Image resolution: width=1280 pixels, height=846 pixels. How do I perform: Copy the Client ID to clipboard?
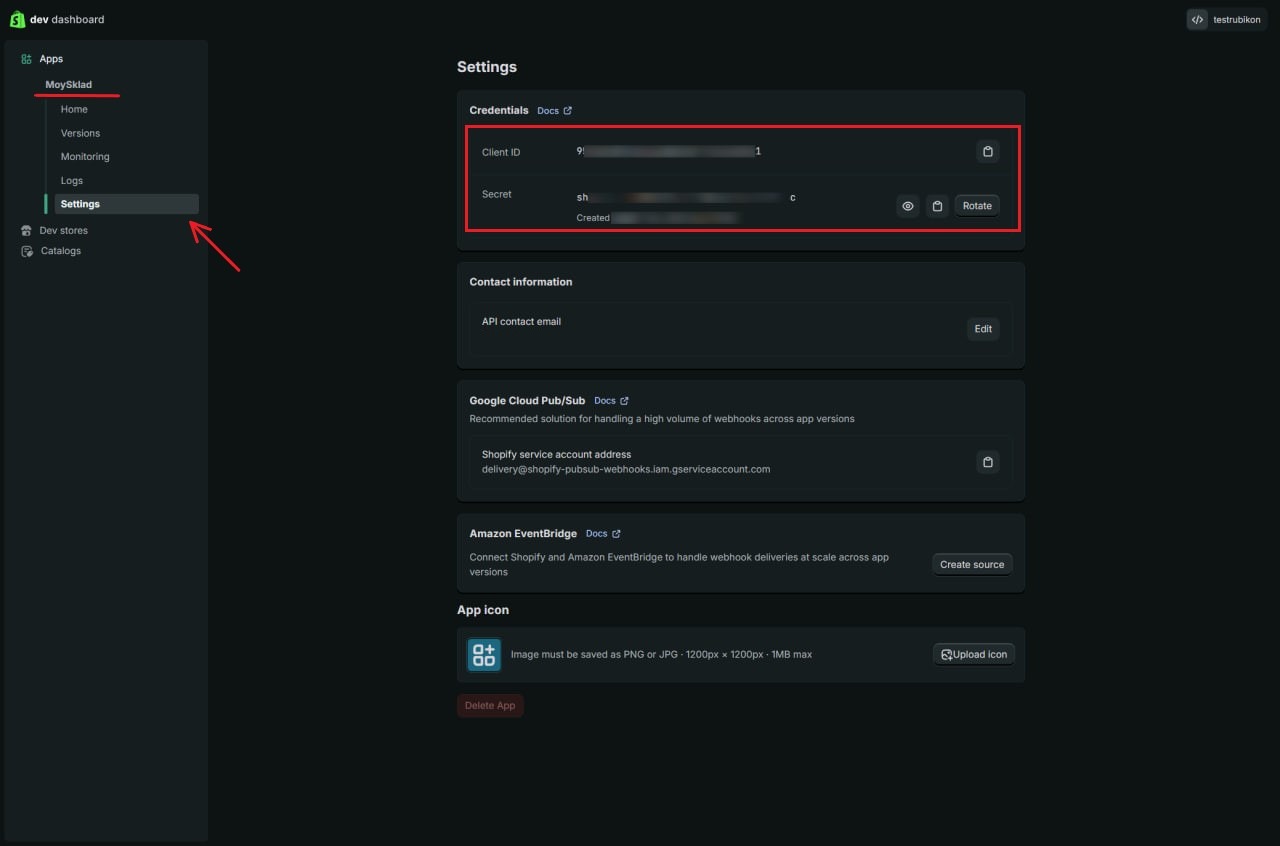pyautogui.click(x=988, y=152)
